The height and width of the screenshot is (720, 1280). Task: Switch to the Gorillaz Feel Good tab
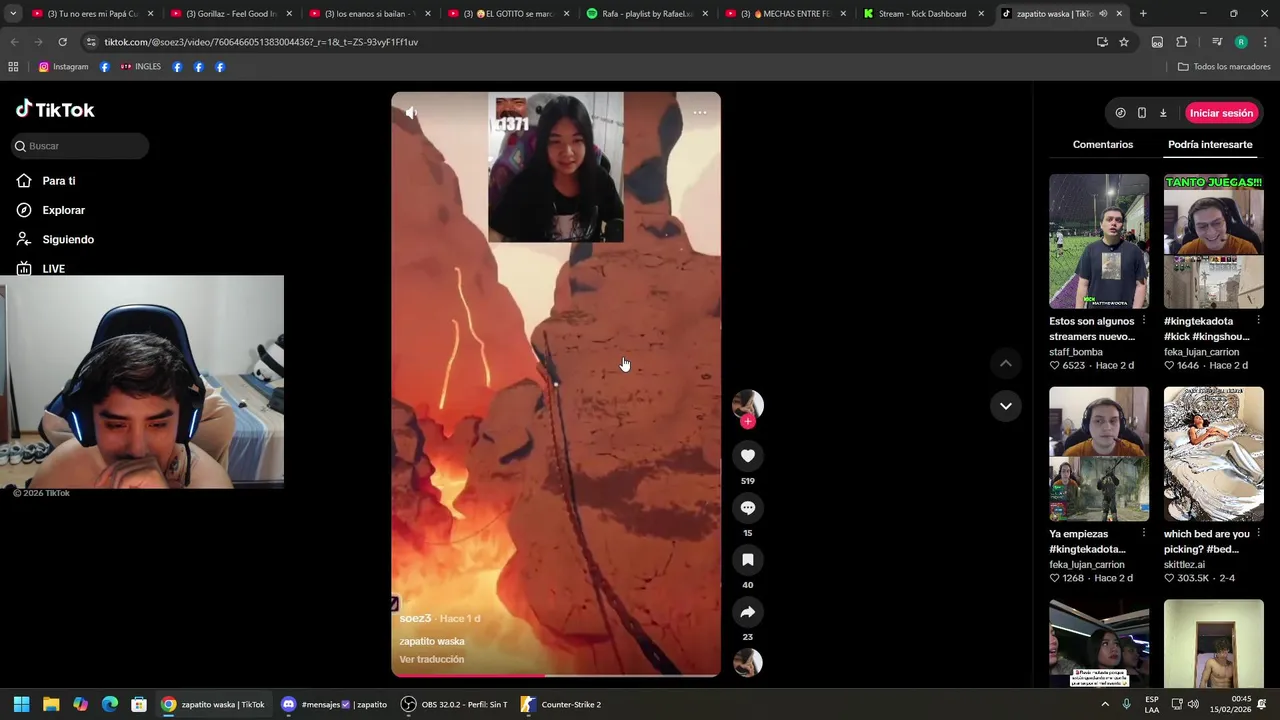click(x=231, y=14)
